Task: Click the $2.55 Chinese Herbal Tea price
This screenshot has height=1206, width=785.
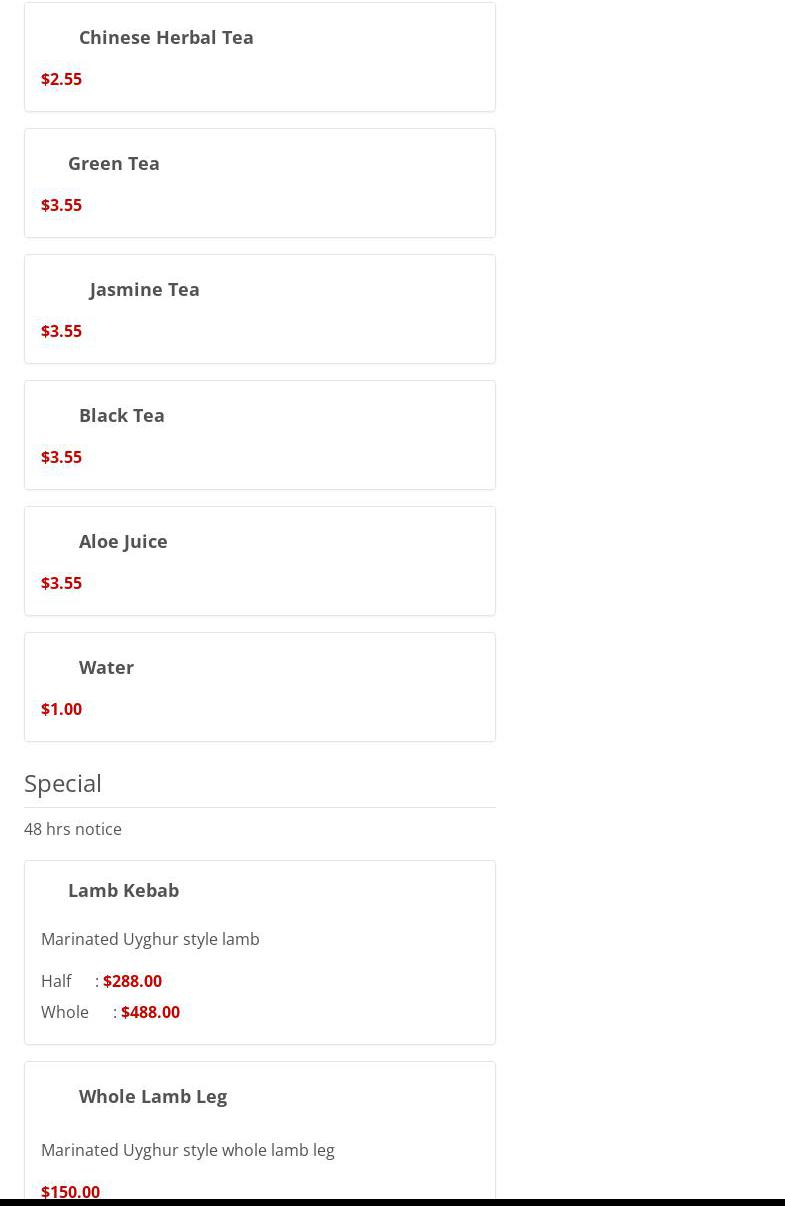Action: tap(61, 79)
